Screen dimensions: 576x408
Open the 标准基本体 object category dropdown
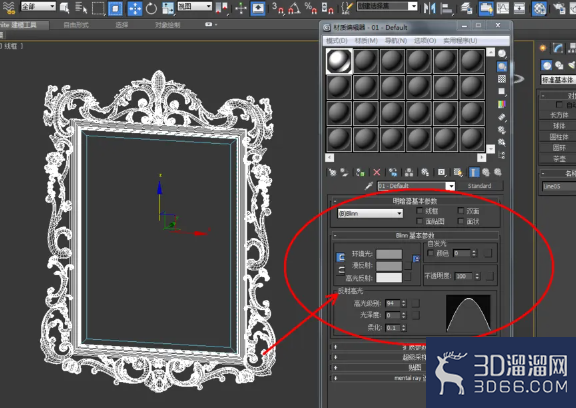pyautogui.click(x=558, y=79)
